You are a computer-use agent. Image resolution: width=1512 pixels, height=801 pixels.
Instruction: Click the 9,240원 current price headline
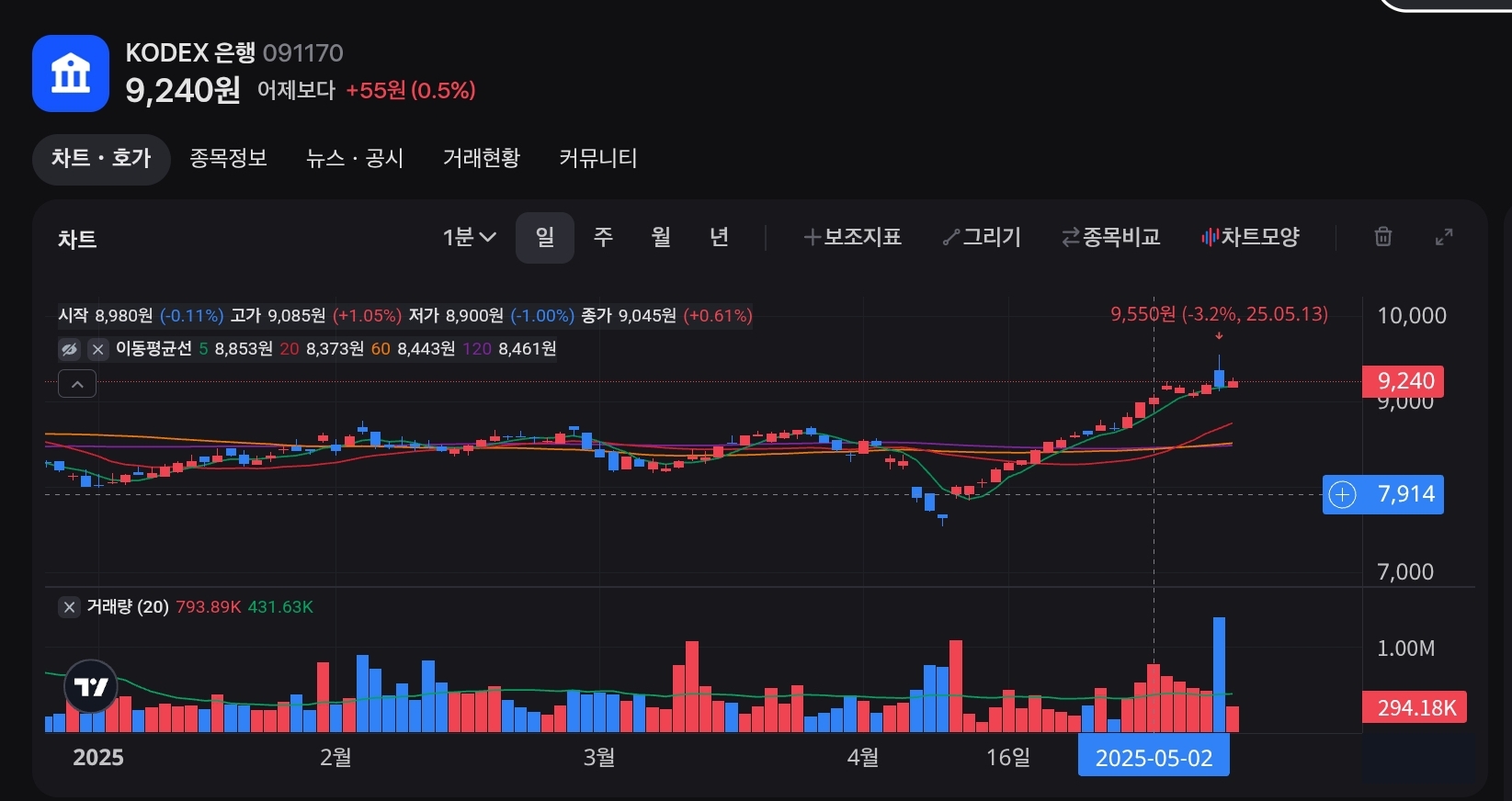click(183, 90)
